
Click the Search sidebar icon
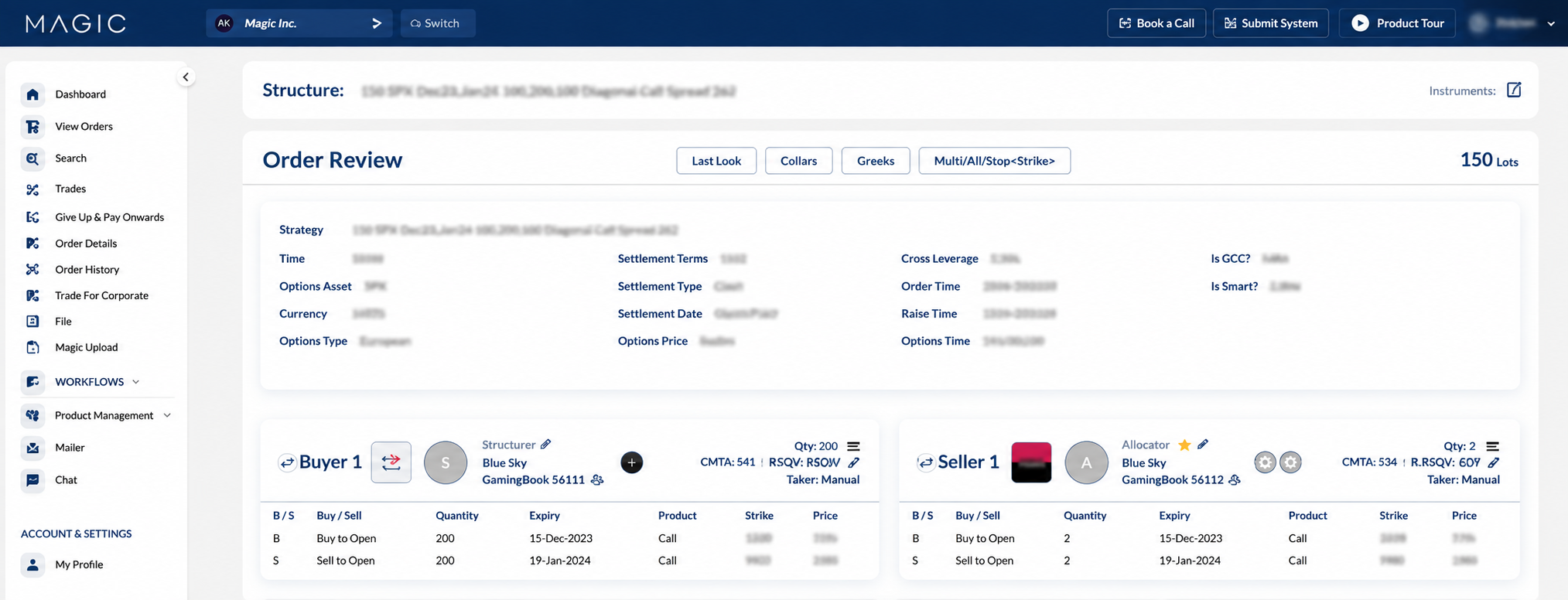(32, 159)
